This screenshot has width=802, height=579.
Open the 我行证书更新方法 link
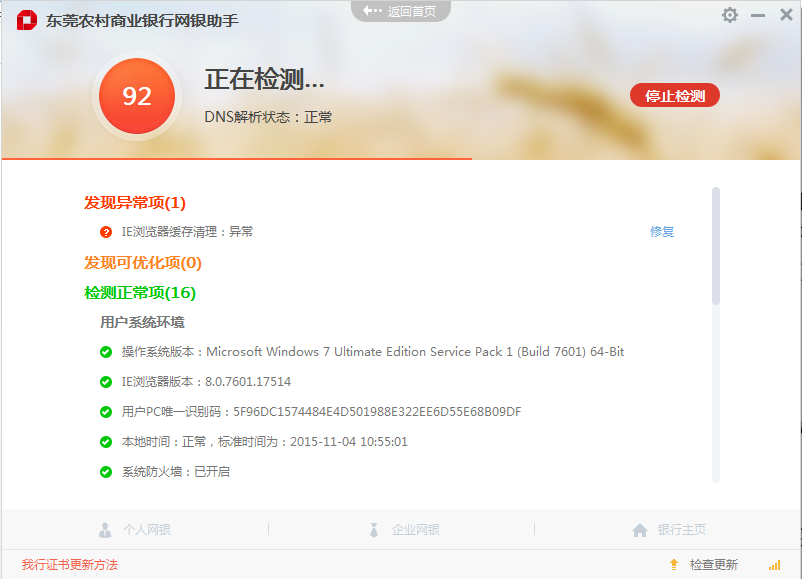pyautogui.click(x=70, y=565)
